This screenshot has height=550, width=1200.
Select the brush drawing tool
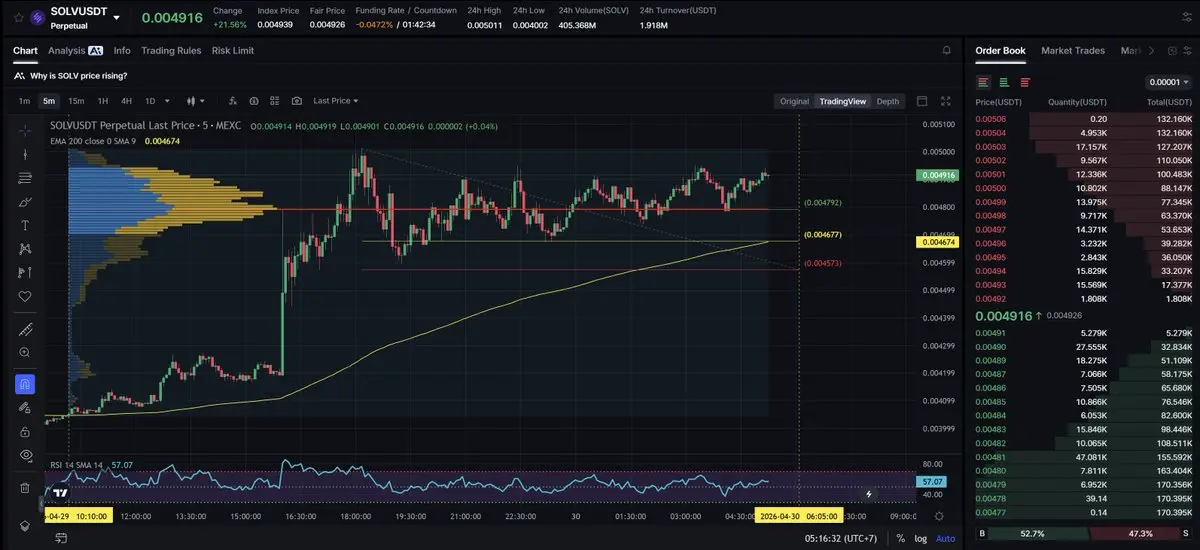[x=25, y=202]
